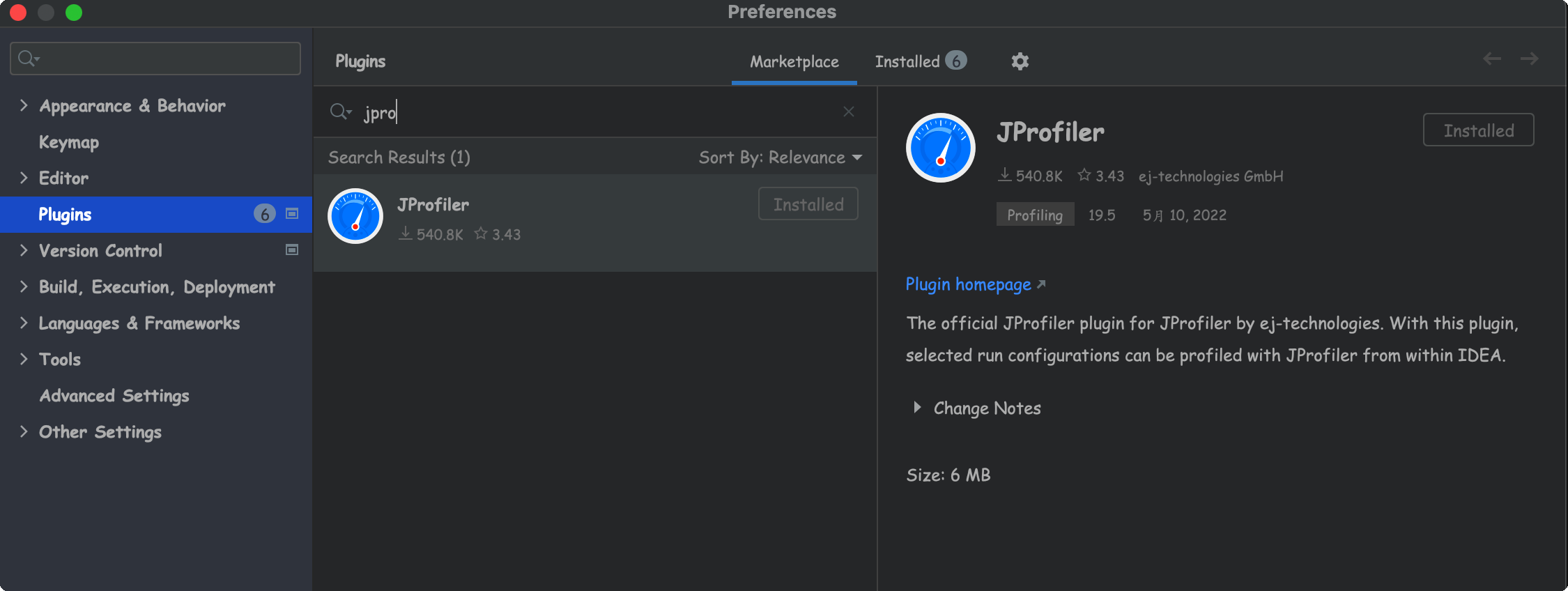Select the JProfiler search result row

tap(595, 222)
